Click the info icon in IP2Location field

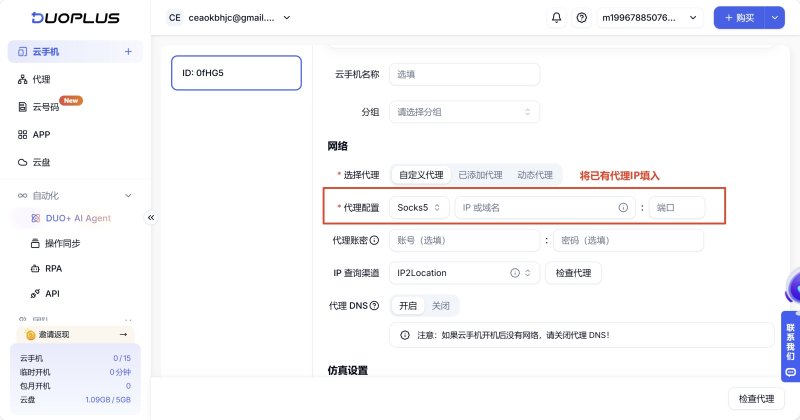tap(515, 273)
